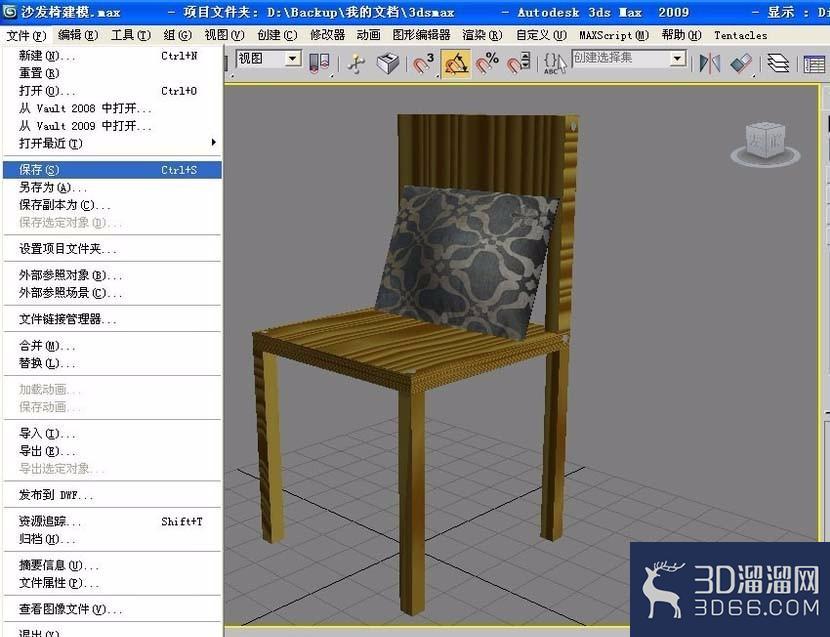Open the Curve Editor icon

pyautogui.click(x=814, y=64)
